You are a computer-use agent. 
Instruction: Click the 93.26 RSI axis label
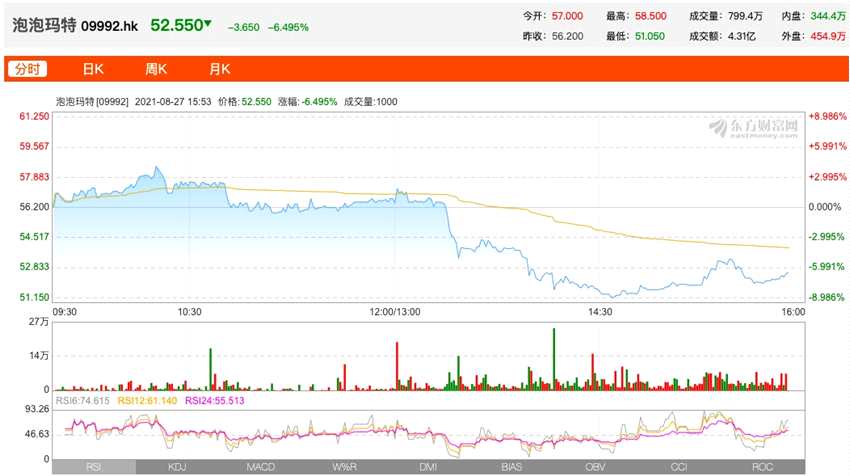(x=37, y=409)
